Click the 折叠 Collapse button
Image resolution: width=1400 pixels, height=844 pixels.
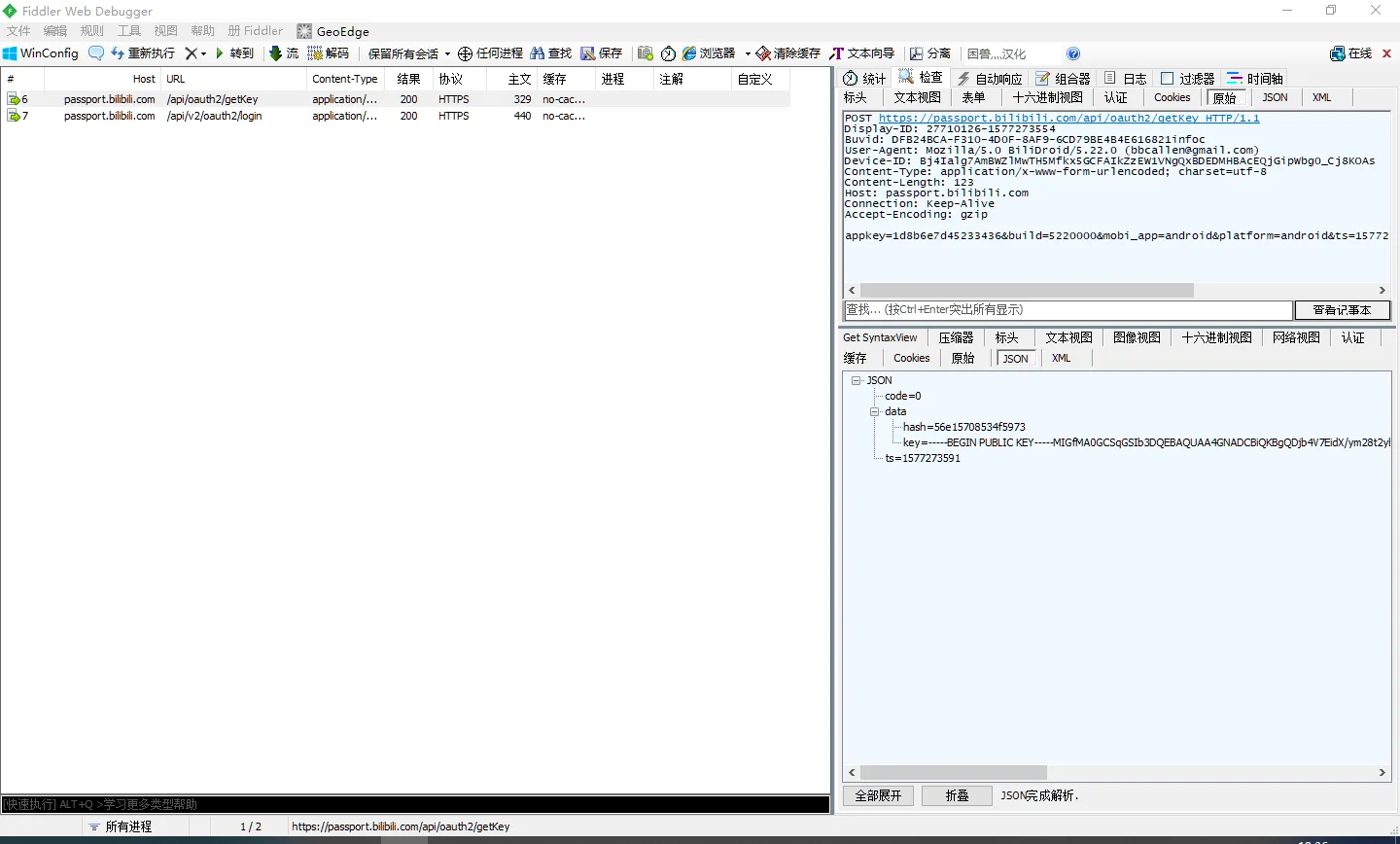tap(957, 795)
